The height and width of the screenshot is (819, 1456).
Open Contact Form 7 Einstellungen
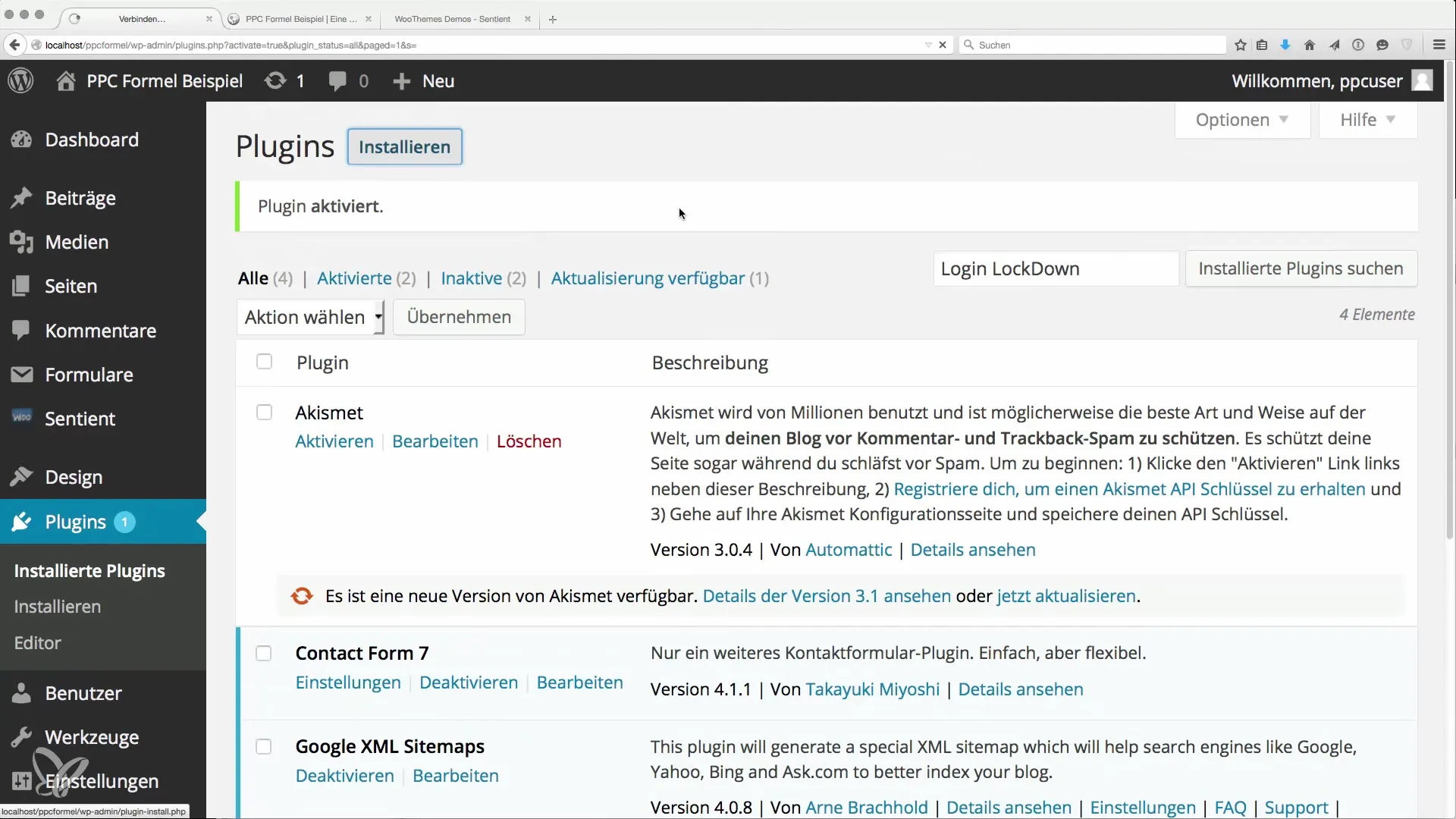[x=348, y=682]
